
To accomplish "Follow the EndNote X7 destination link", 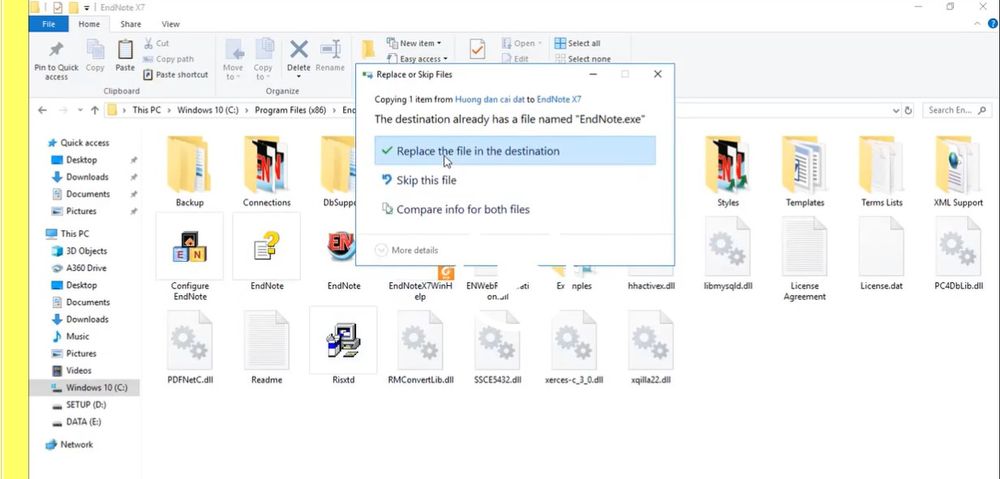I will pos(559,99).
